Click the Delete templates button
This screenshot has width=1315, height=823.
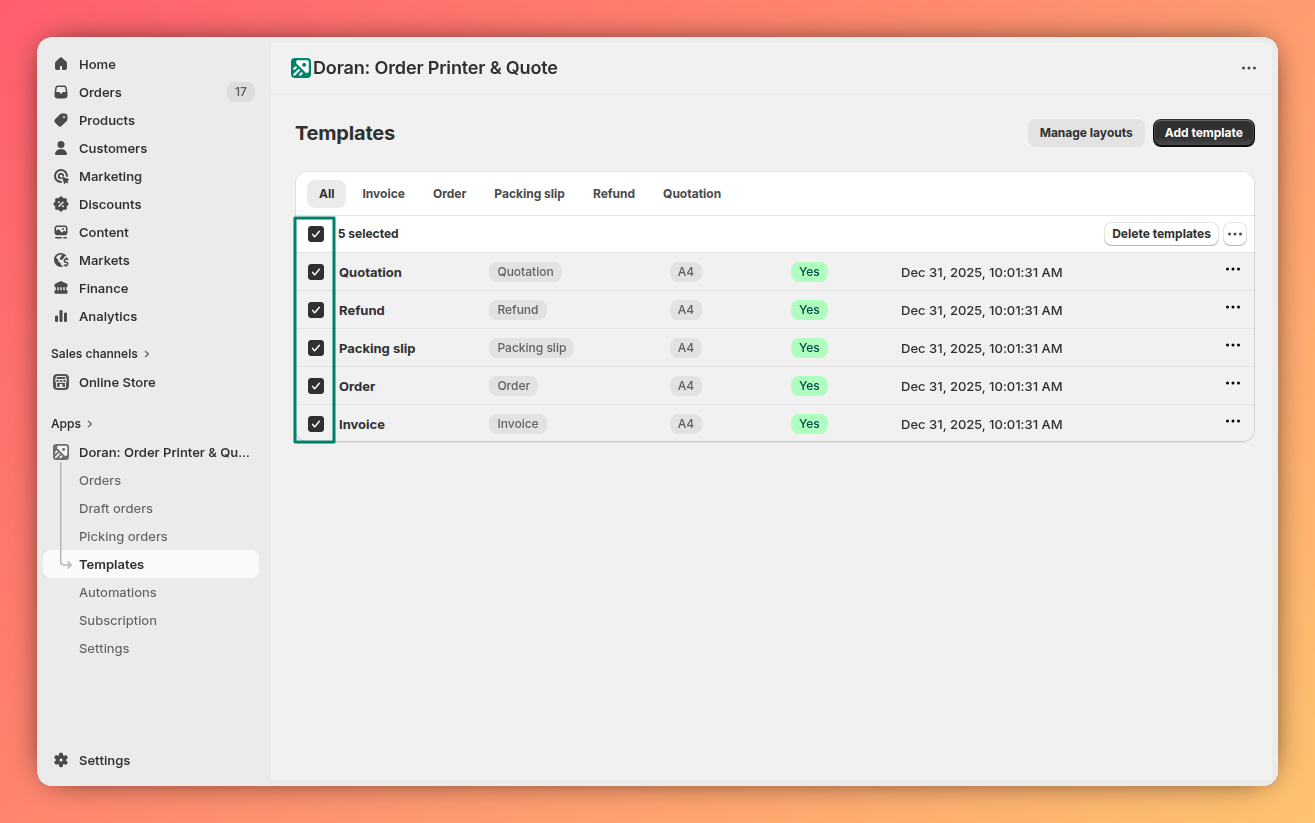[x=1161, y=234]
